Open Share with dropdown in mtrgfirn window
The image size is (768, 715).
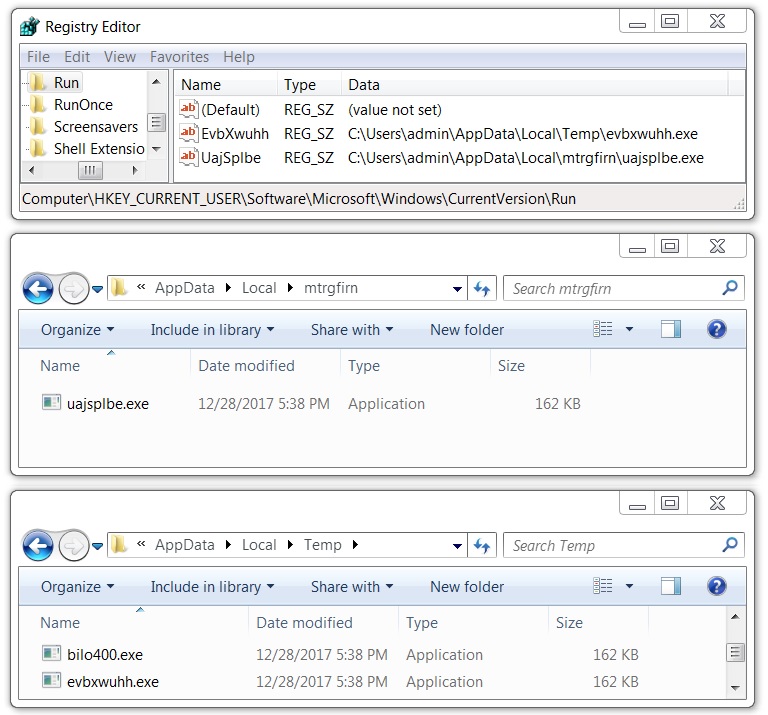(352, 330)
